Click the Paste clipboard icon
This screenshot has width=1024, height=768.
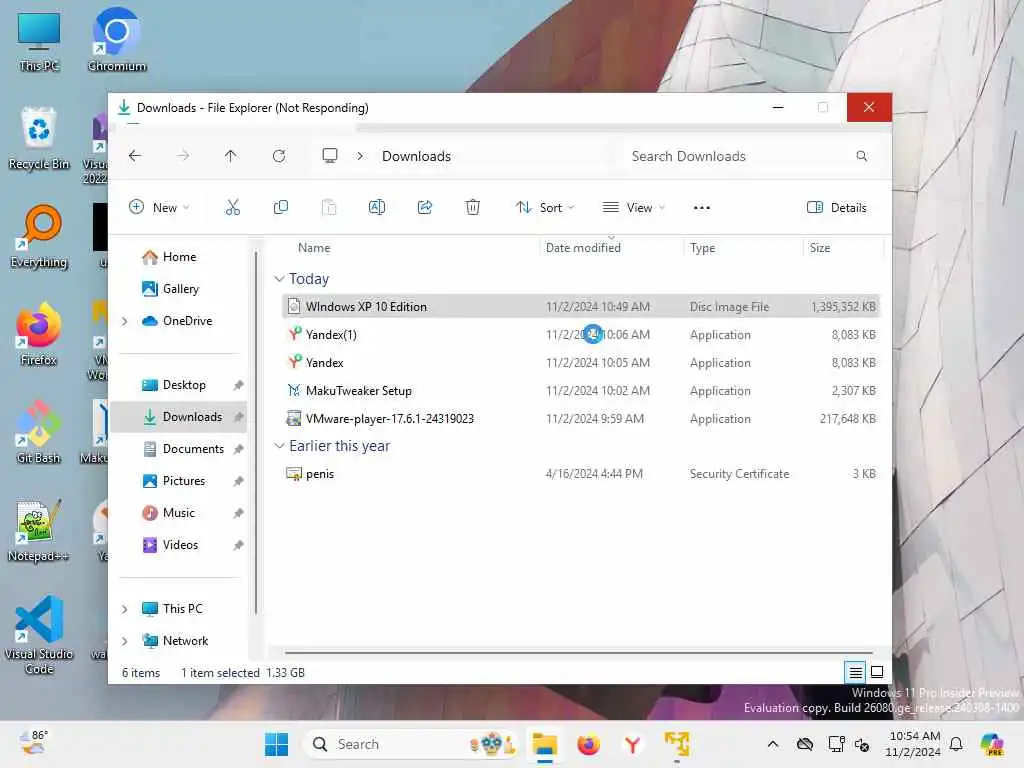[x=329, y=208]
